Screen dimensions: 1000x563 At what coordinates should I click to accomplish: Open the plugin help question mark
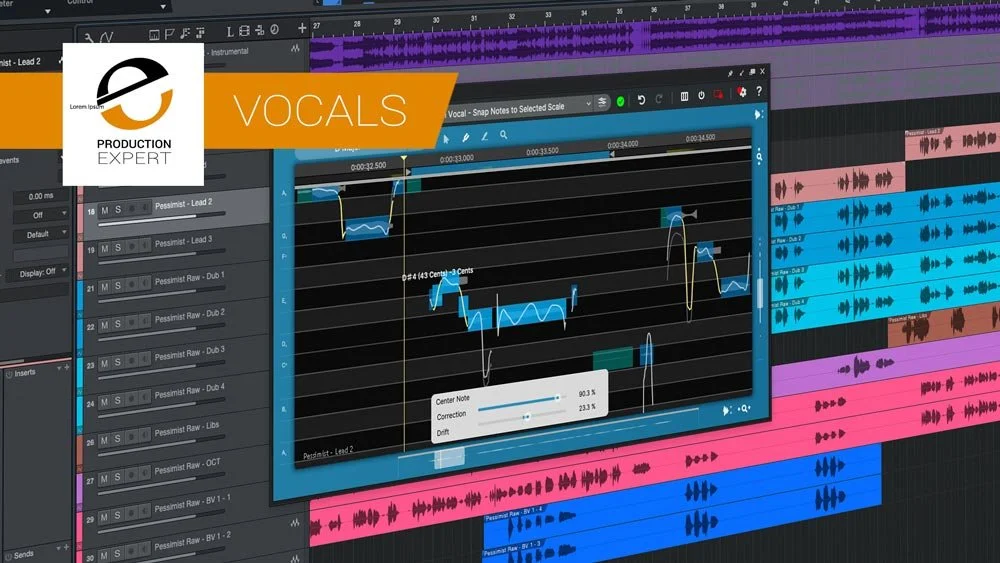(x=759, y=92)
